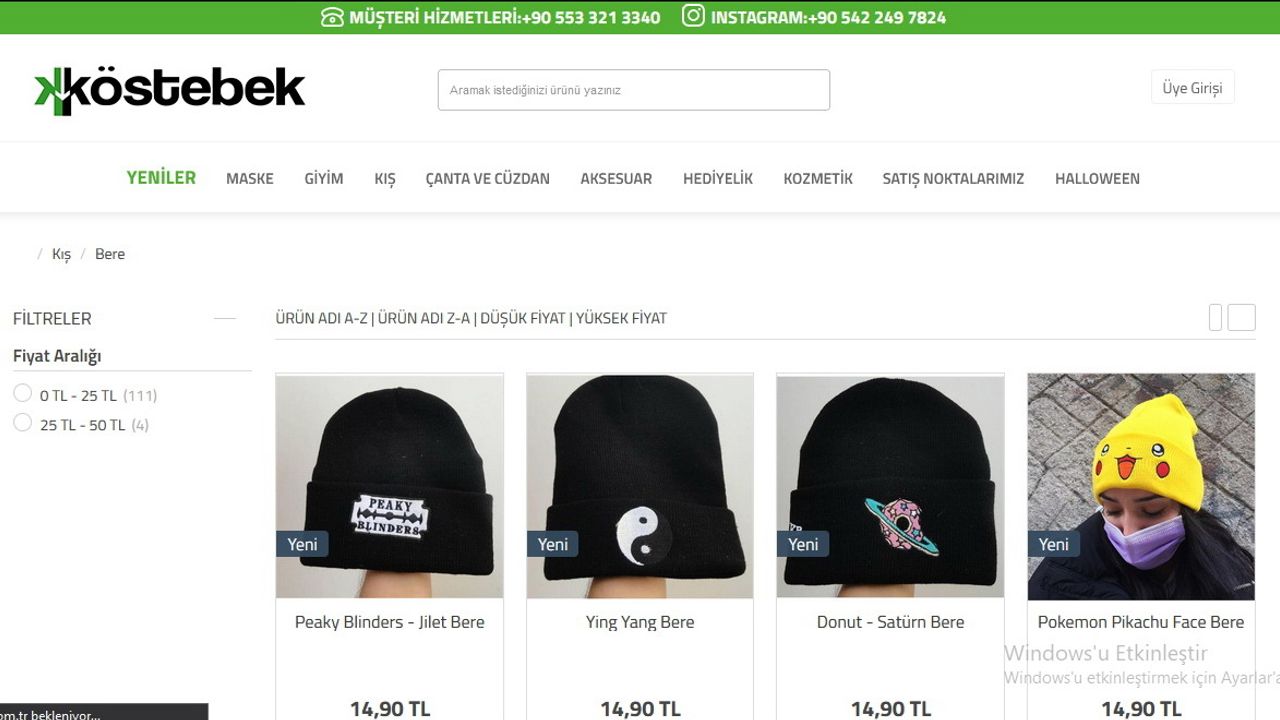1280x720 pixels.
Task: Click the Üye Girişi login button
Action: tap(1193, 87)
